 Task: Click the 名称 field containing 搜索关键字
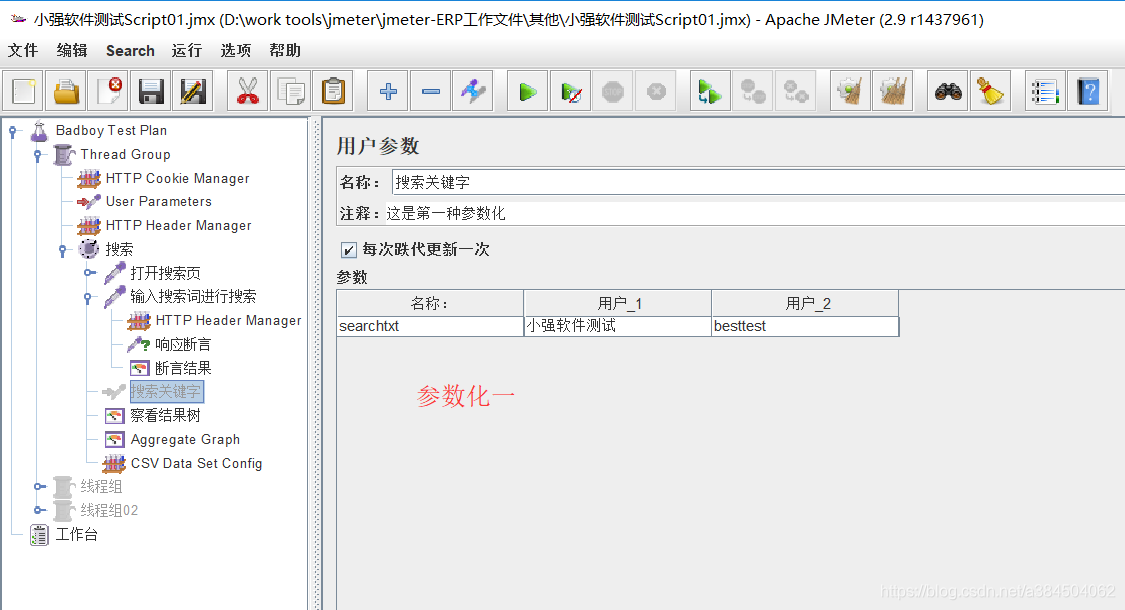(x=758, y=182)
